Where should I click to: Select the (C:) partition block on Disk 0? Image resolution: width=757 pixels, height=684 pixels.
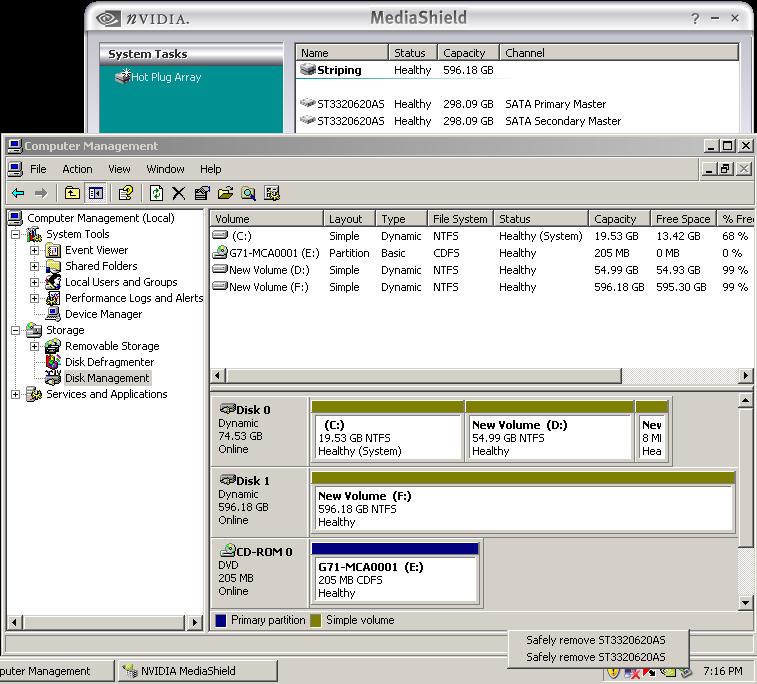(387, 431)
